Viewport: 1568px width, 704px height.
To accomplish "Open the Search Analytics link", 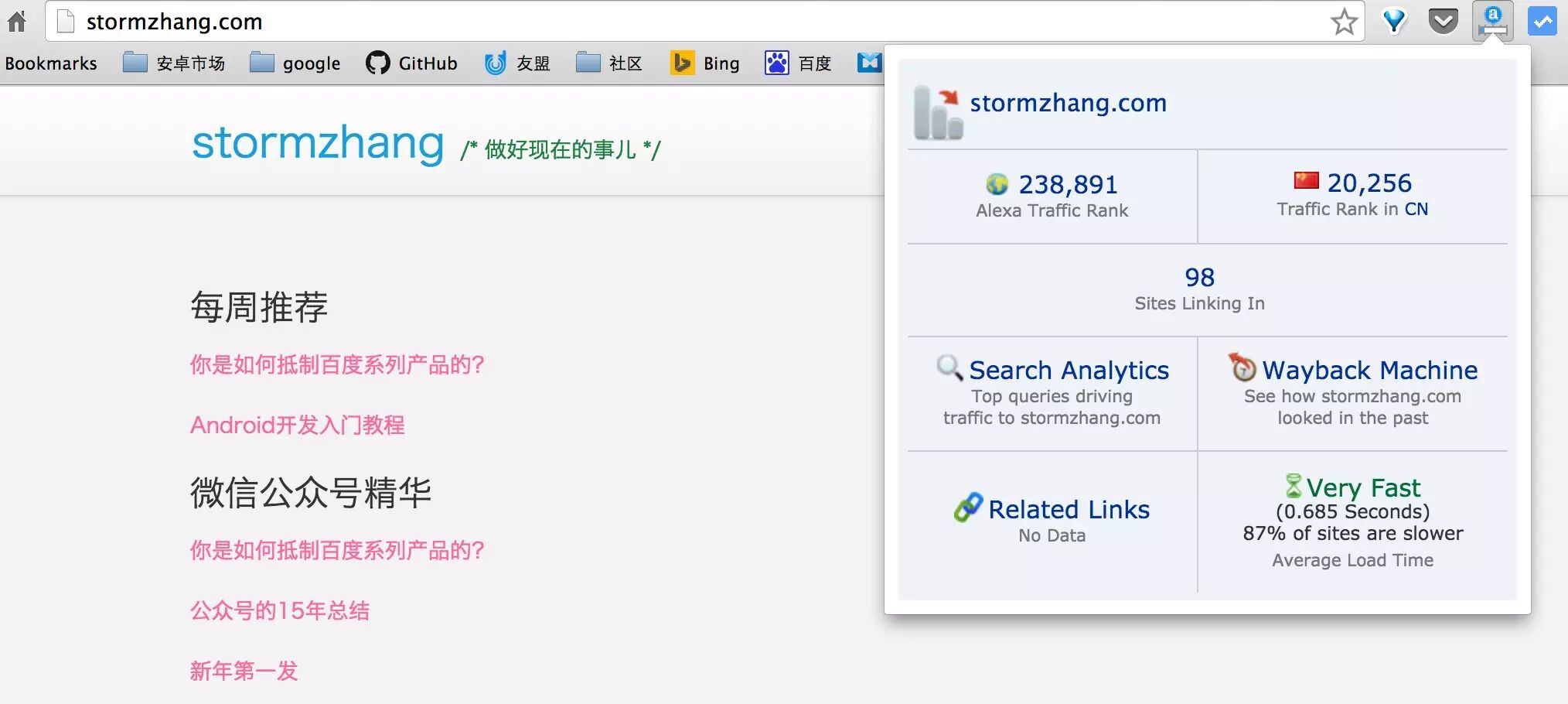I will (x=1069, y=371).
